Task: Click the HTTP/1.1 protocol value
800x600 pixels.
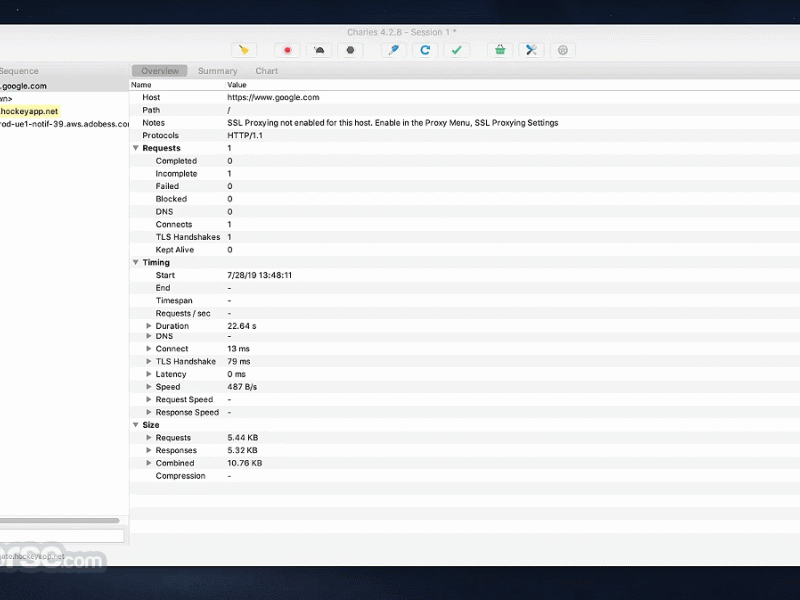Action: point(245,136)
